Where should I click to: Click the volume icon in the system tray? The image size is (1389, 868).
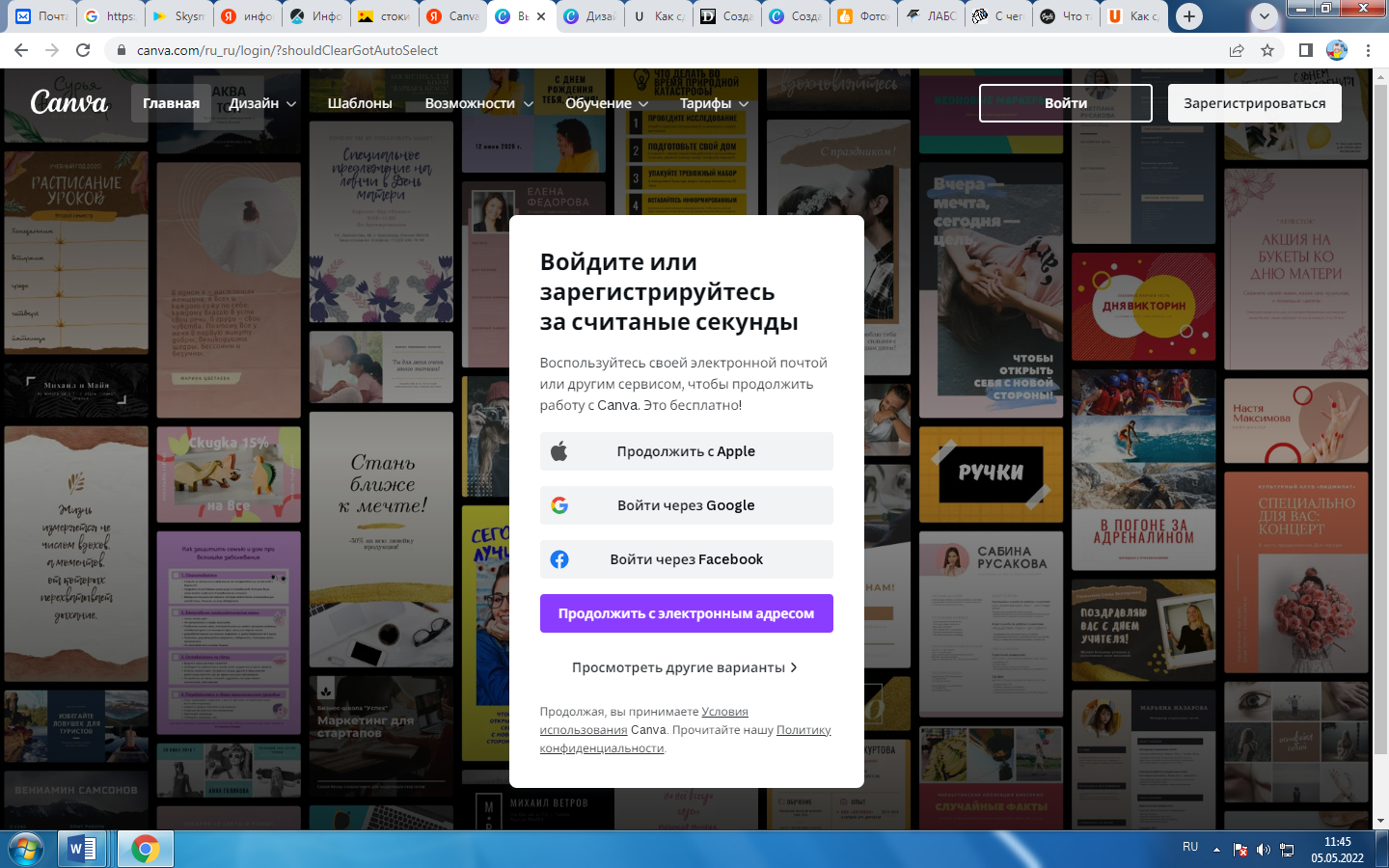(1264, 850)
